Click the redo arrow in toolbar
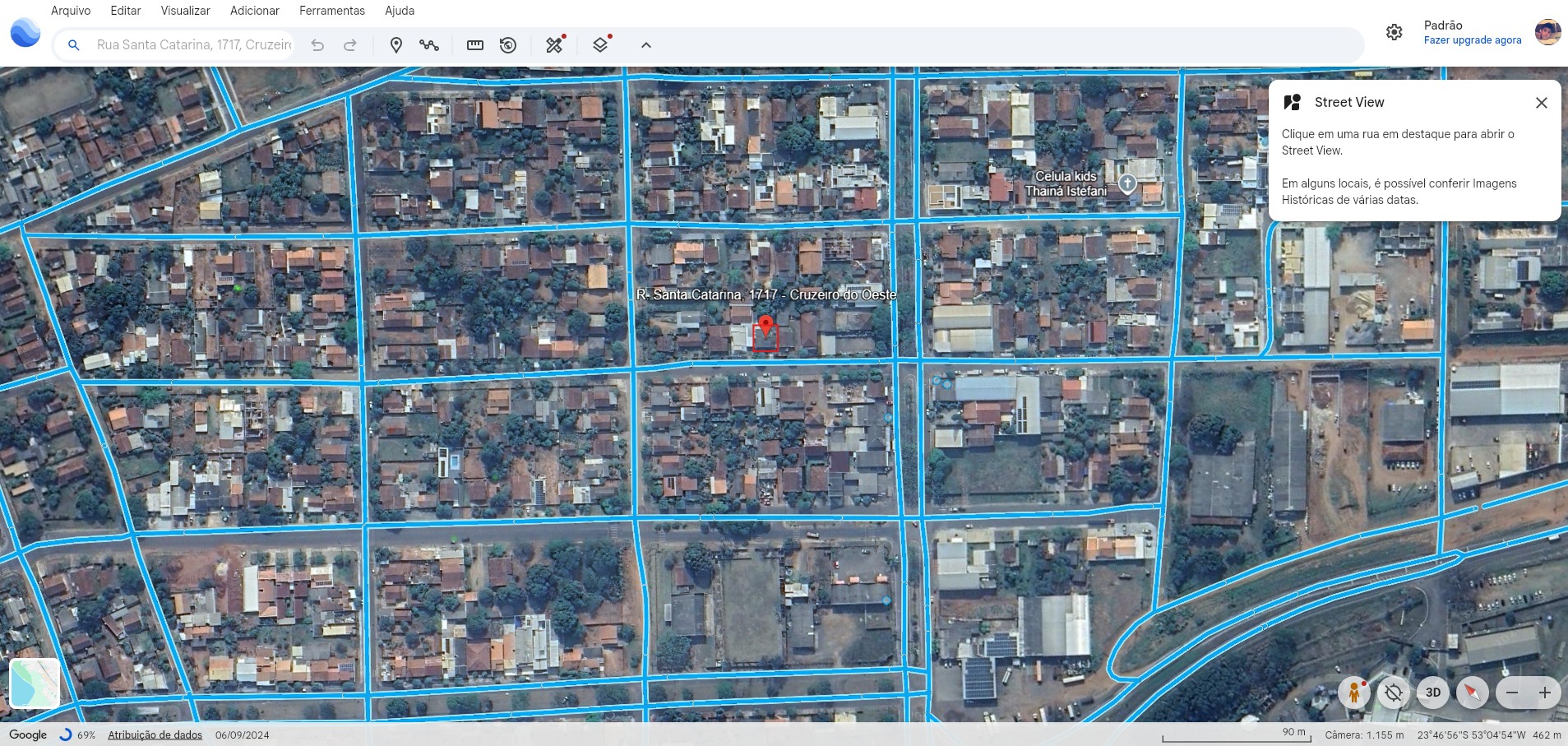Screen dimensions: 1568x746 [350, 45]
